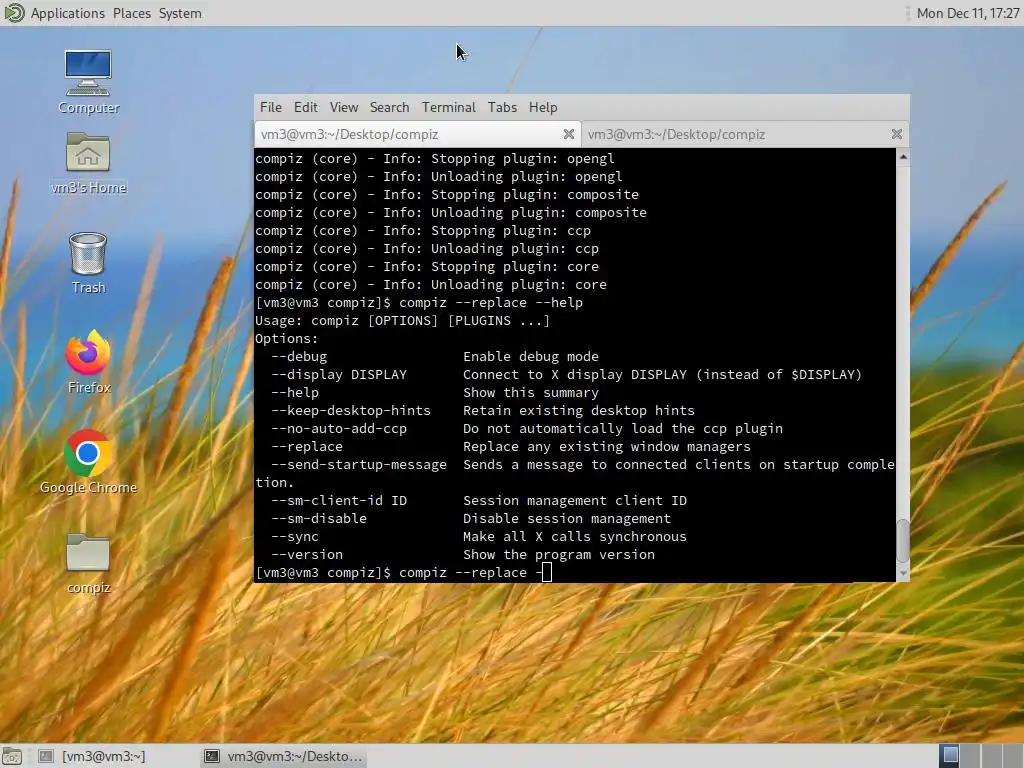
Task: Click the terminal scrollbar down arrow
Action: tap(903, 573)
